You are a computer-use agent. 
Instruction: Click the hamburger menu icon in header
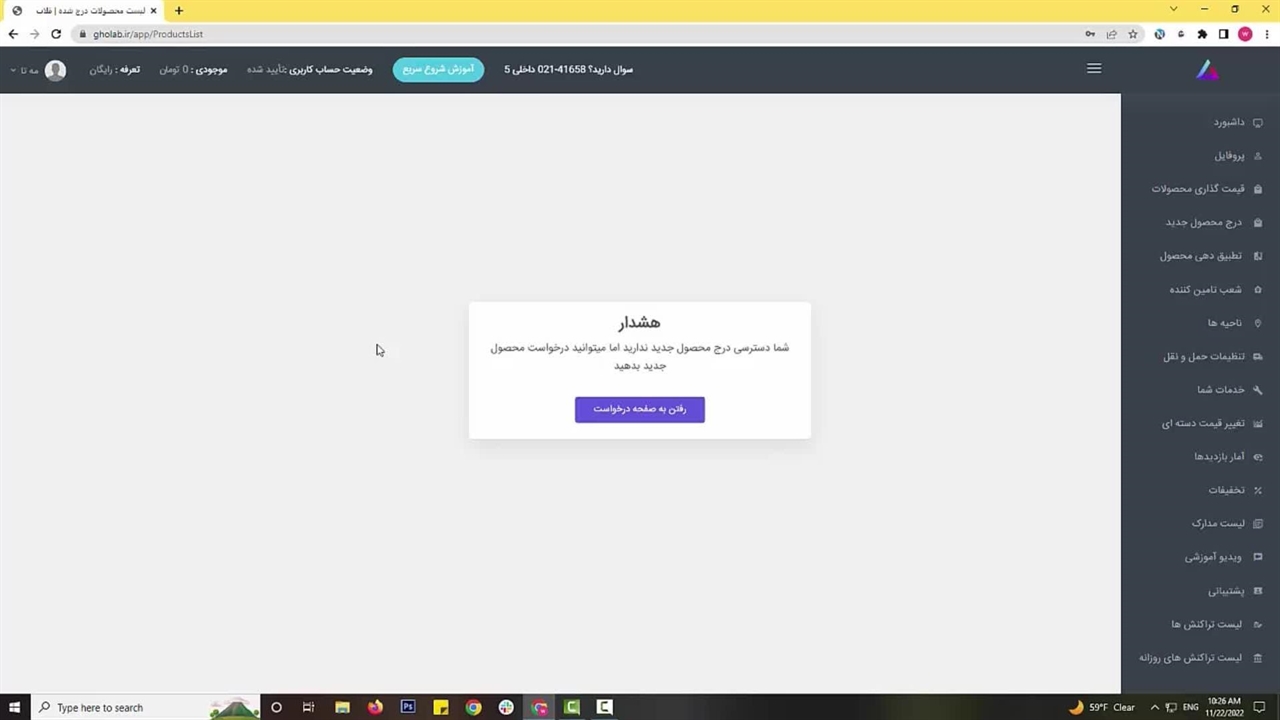(x=1094, y=69)
